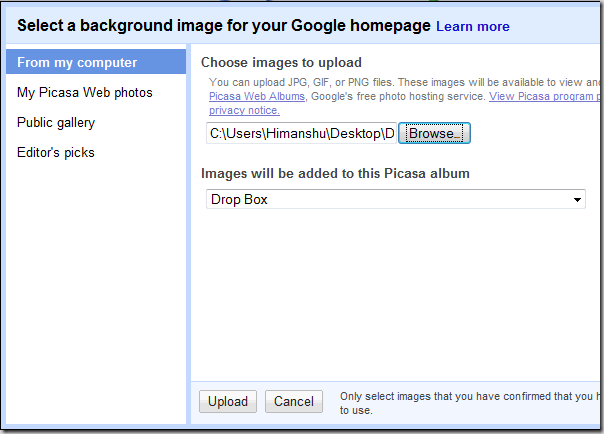The width and height of the screenshot is (604, 434).
Task: Go to Editor's picks
Action: [56, 152]
